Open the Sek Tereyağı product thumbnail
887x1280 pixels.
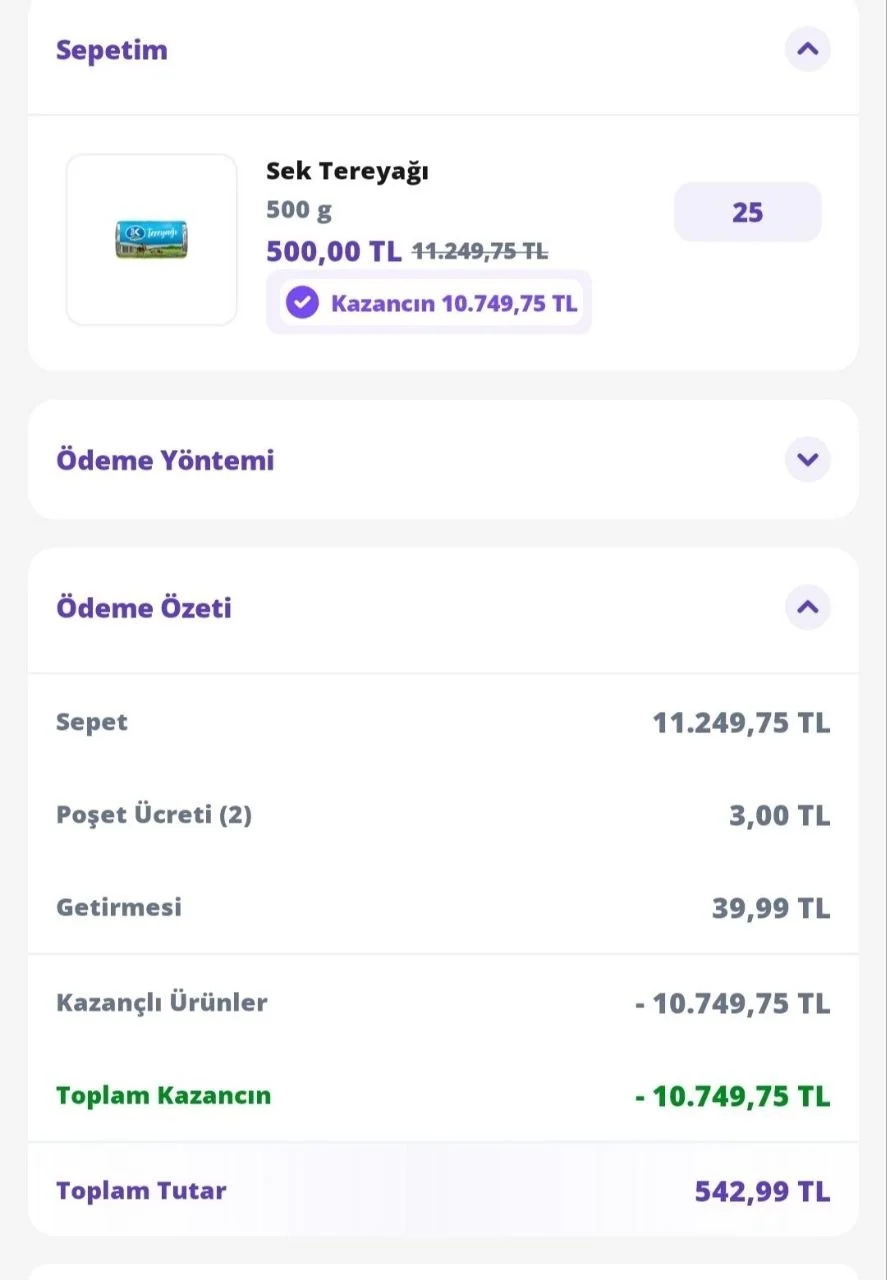point(152,240)
